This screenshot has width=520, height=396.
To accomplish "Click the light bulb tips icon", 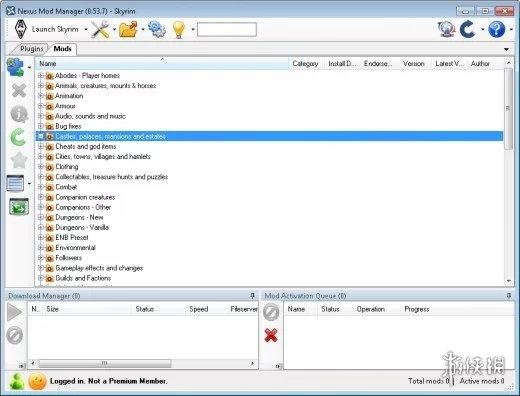I will tap(179, 29).
